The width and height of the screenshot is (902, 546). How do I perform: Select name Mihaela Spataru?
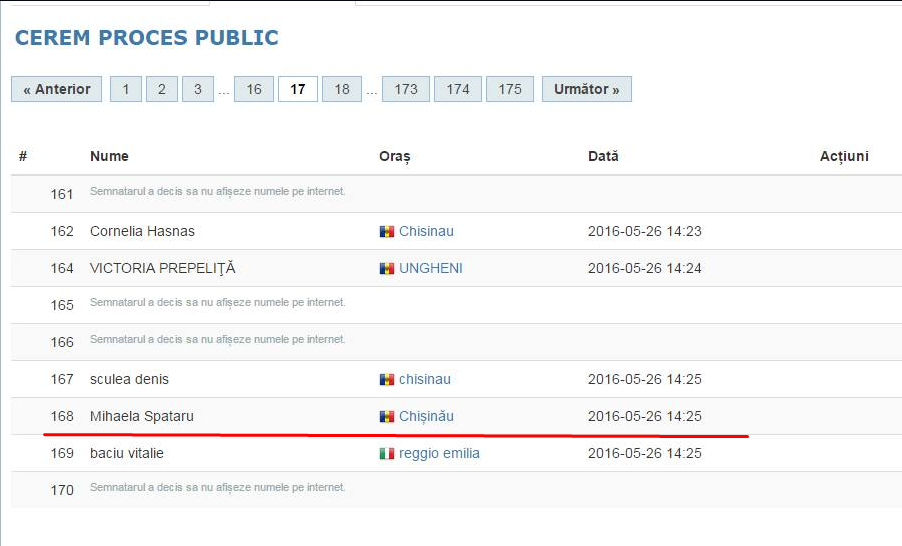coord(142,417)
